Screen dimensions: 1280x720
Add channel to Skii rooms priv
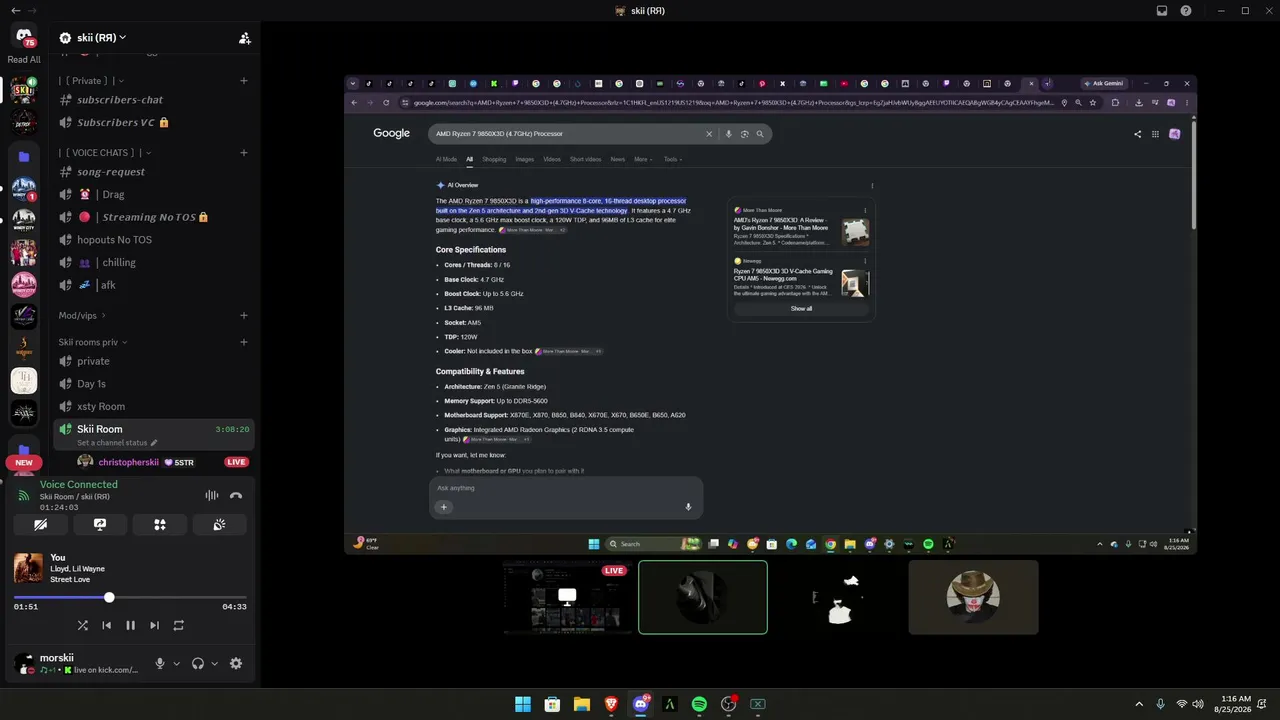click(244, 342)
